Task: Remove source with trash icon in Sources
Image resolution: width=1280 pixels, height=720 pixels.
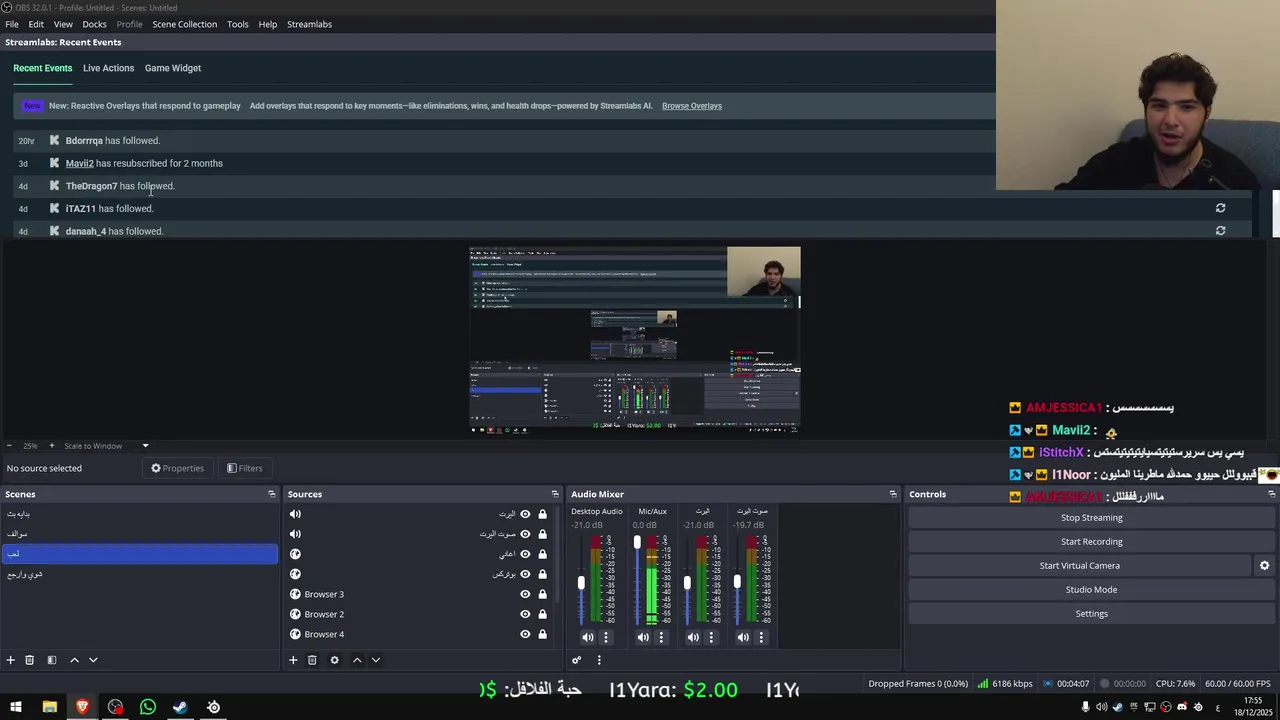Action: point(312,660)
